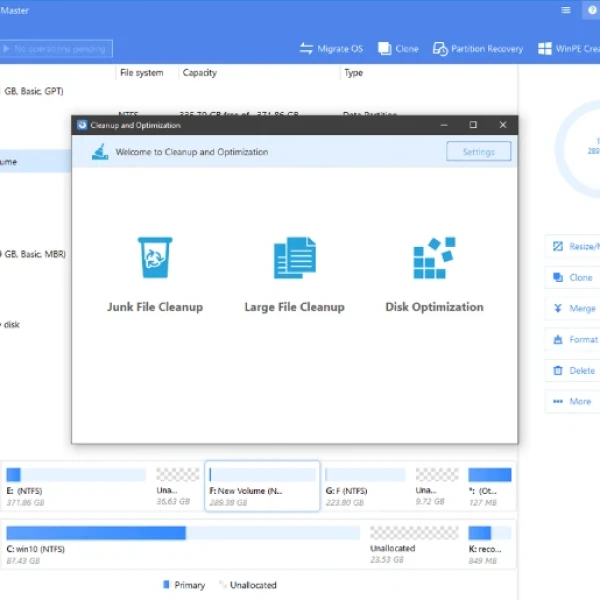Click Clone in the top toolbar
Screen dimensions: 600x600
(398, 49)
